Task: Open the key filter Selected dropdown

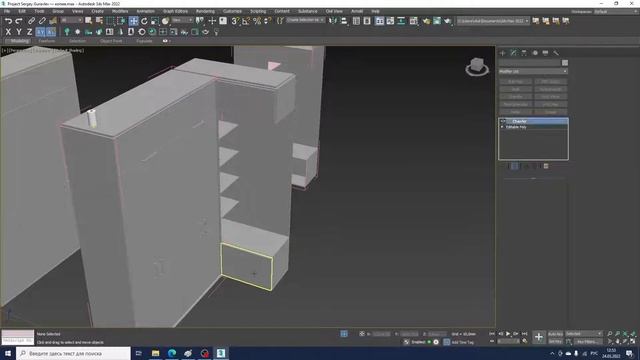Action: 584,334
